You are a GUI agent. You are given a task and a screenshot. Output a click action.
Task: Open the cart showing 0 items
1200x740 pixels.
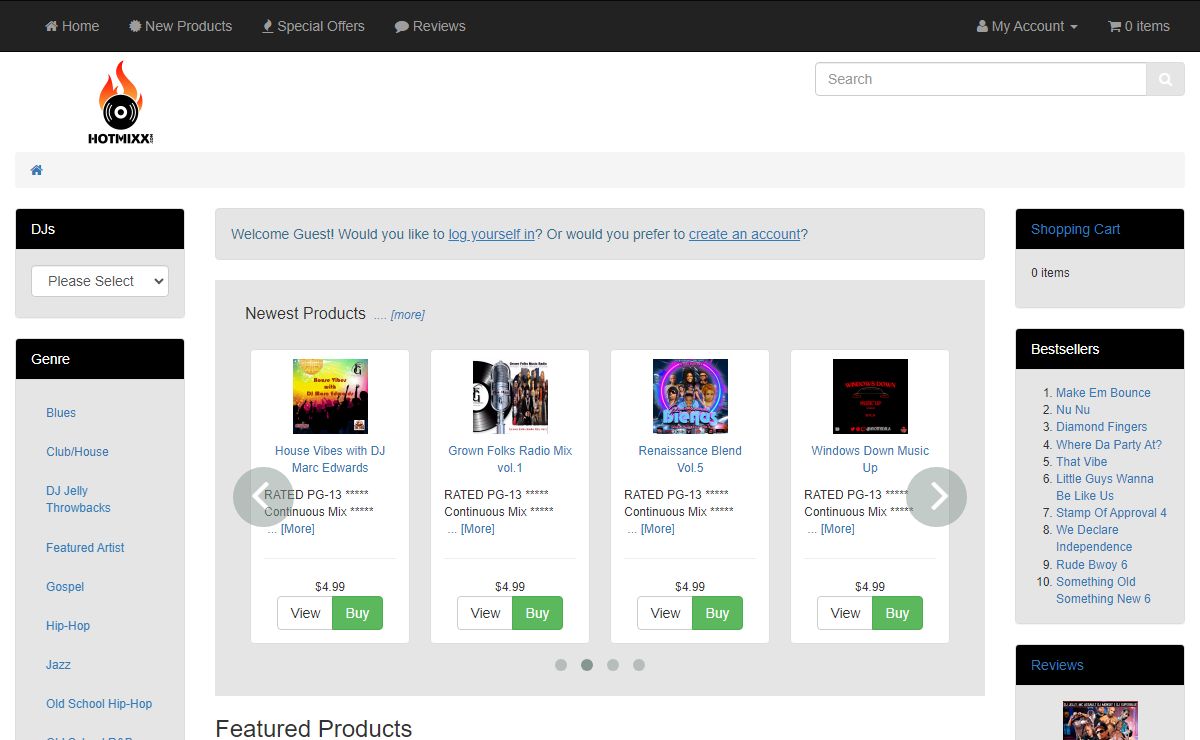pyautogui.click(x=1138, y=26)
